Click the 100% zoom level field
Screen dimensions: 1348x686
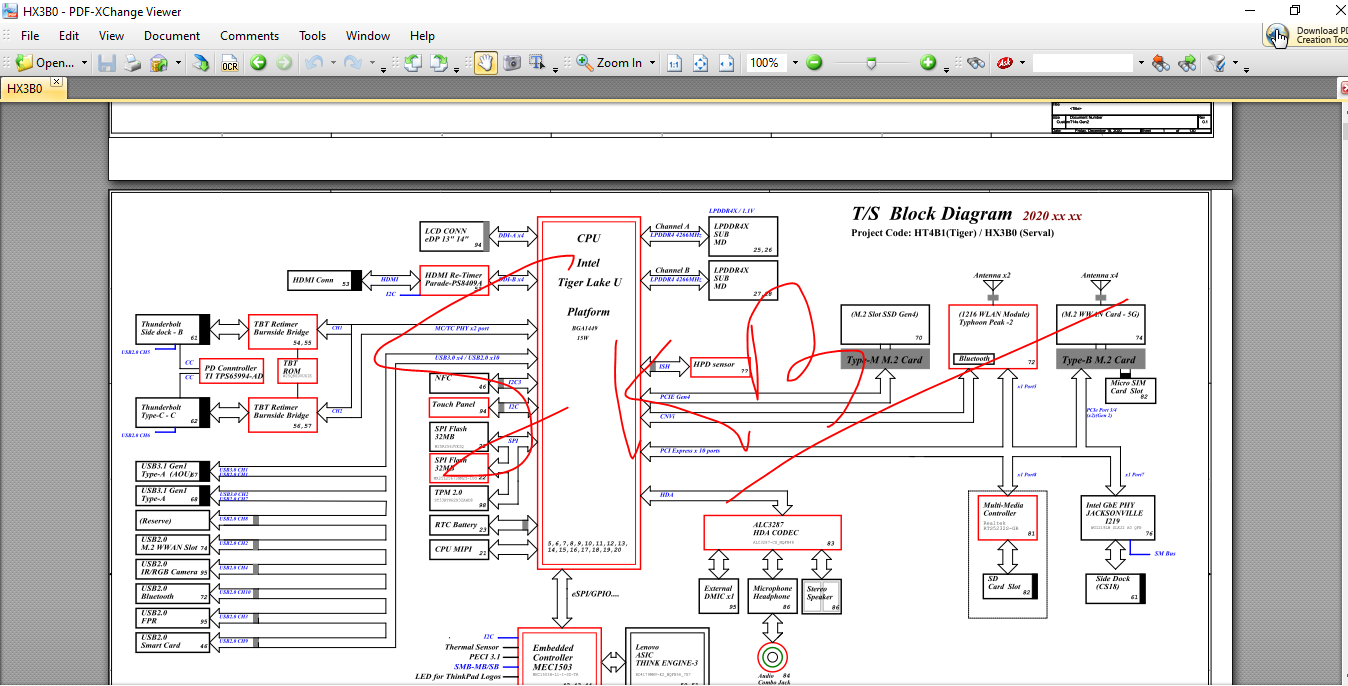pos(765,63)
